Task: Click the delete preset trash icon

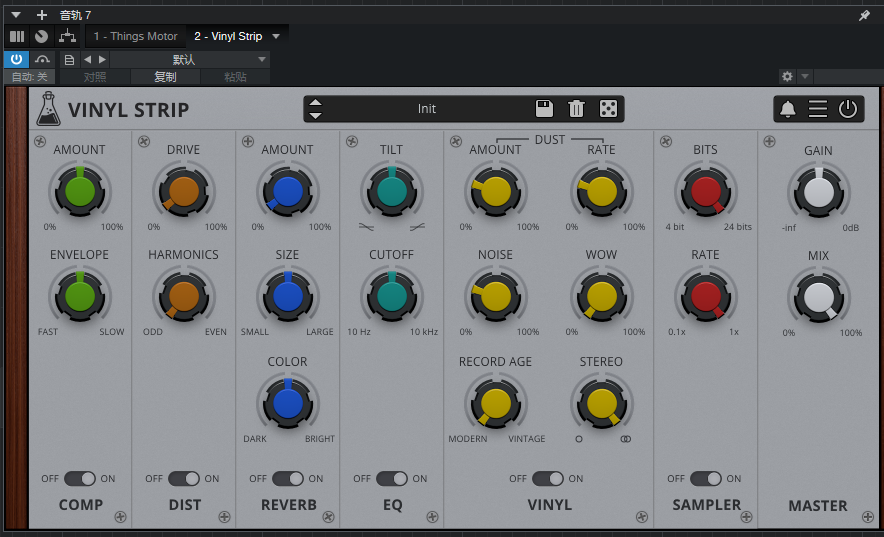Action: [x=576, y=108]
